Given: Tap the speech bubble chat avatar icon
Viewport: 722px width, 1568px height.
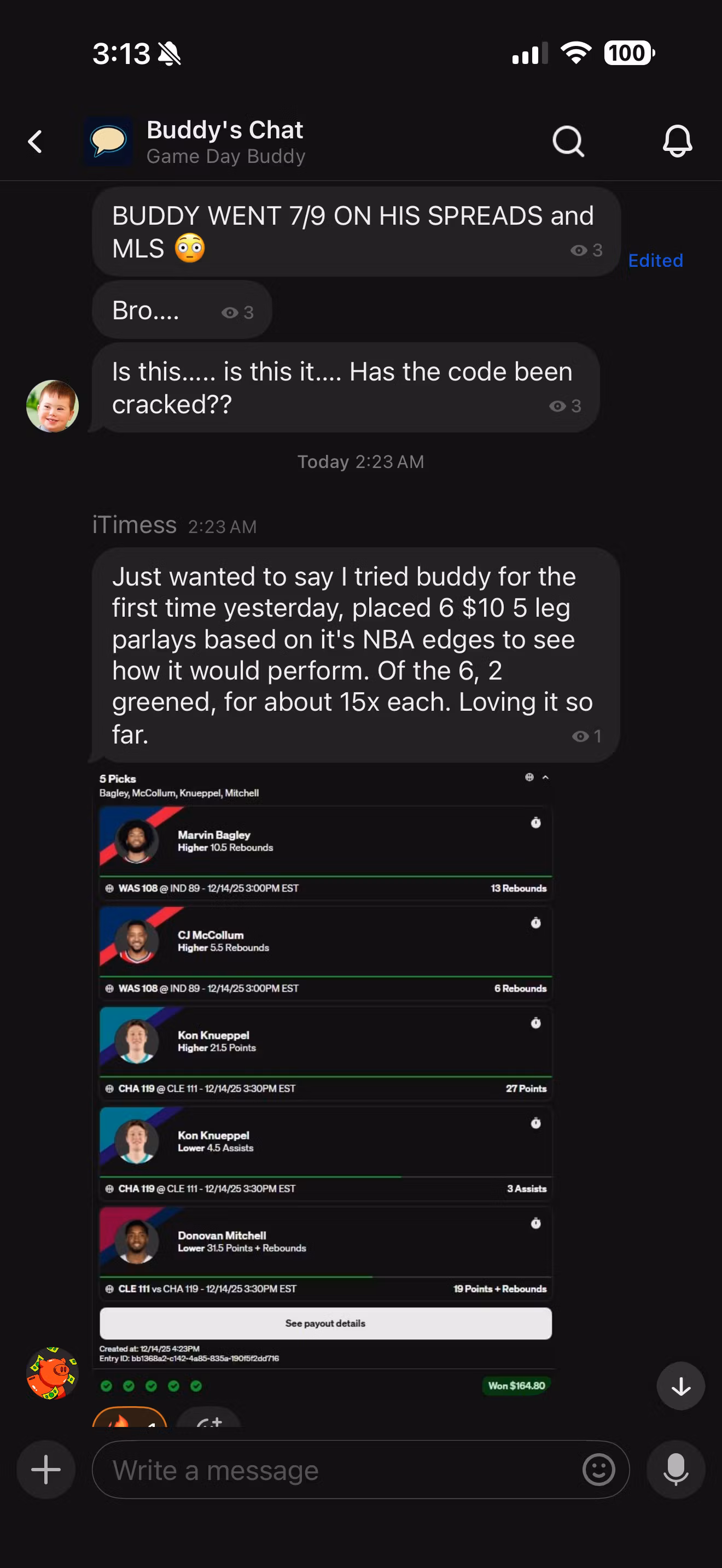Looking at the screenshot, I should (x=108, y=142).
